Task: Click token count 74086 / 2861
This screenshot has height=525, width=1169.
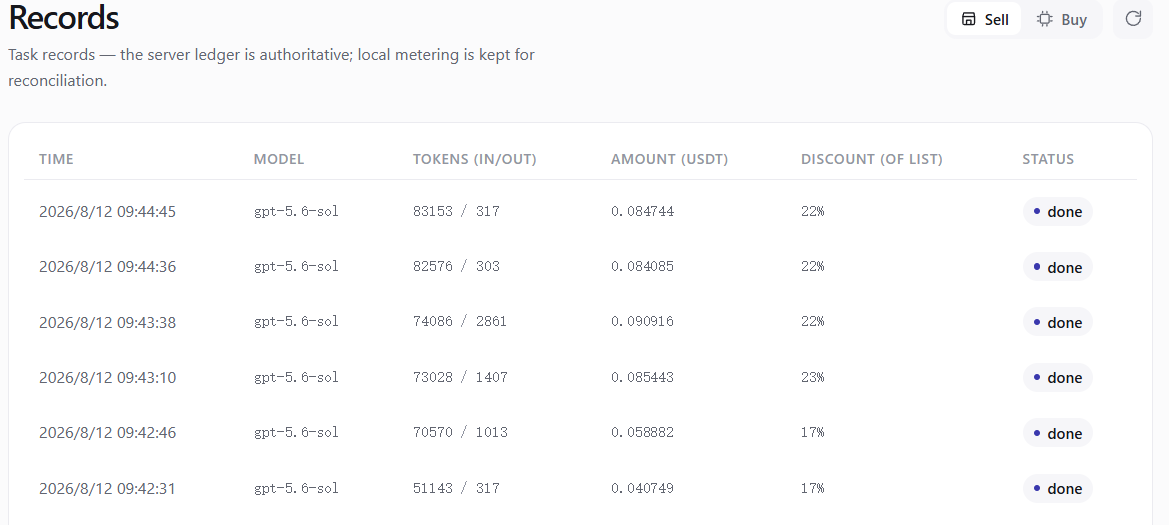Action: click(460, 322)
